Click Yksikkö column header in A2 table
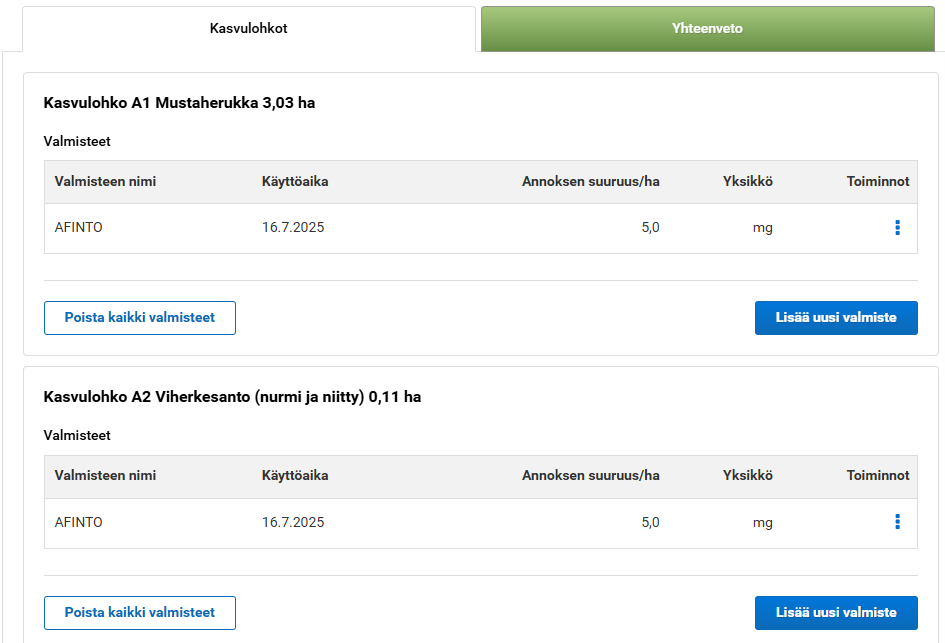The width and height of the screenshot is (945, 643). tap(747, 475)
